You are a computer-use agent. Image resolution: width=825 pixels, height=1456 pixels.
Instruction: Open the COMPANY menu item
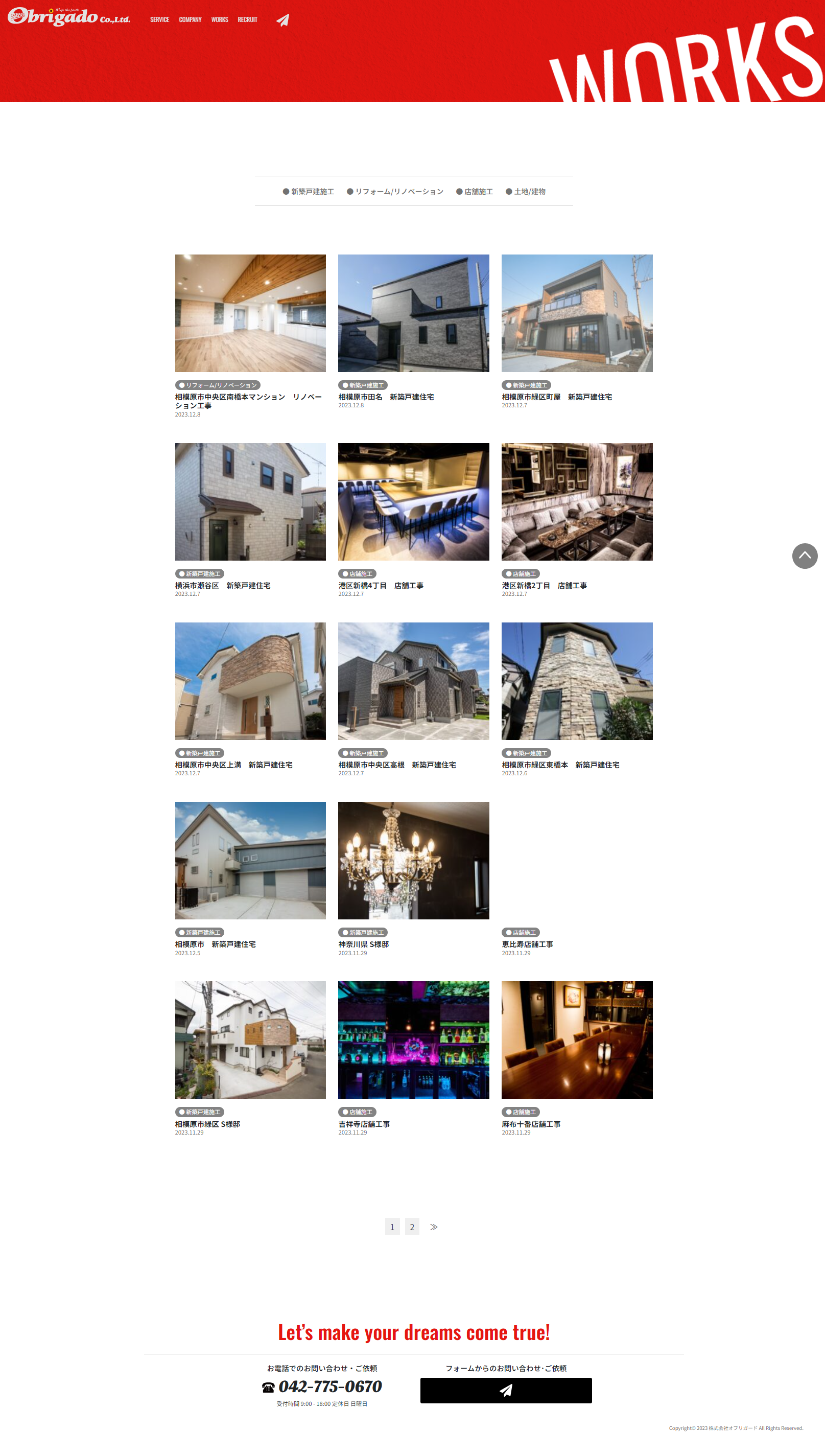click(191, 20)
